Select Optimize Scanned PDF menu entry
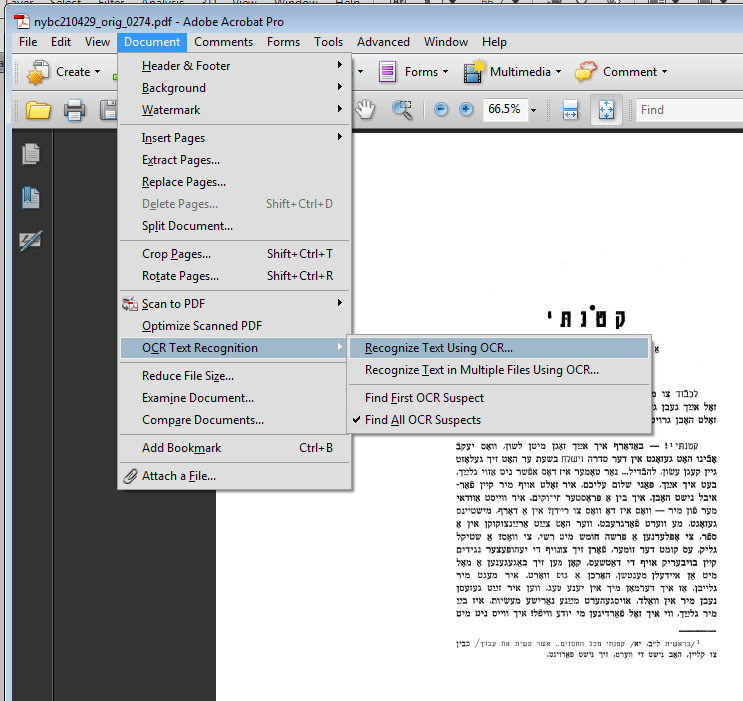This screenshot has width=743, height=701. click(203, 326)
